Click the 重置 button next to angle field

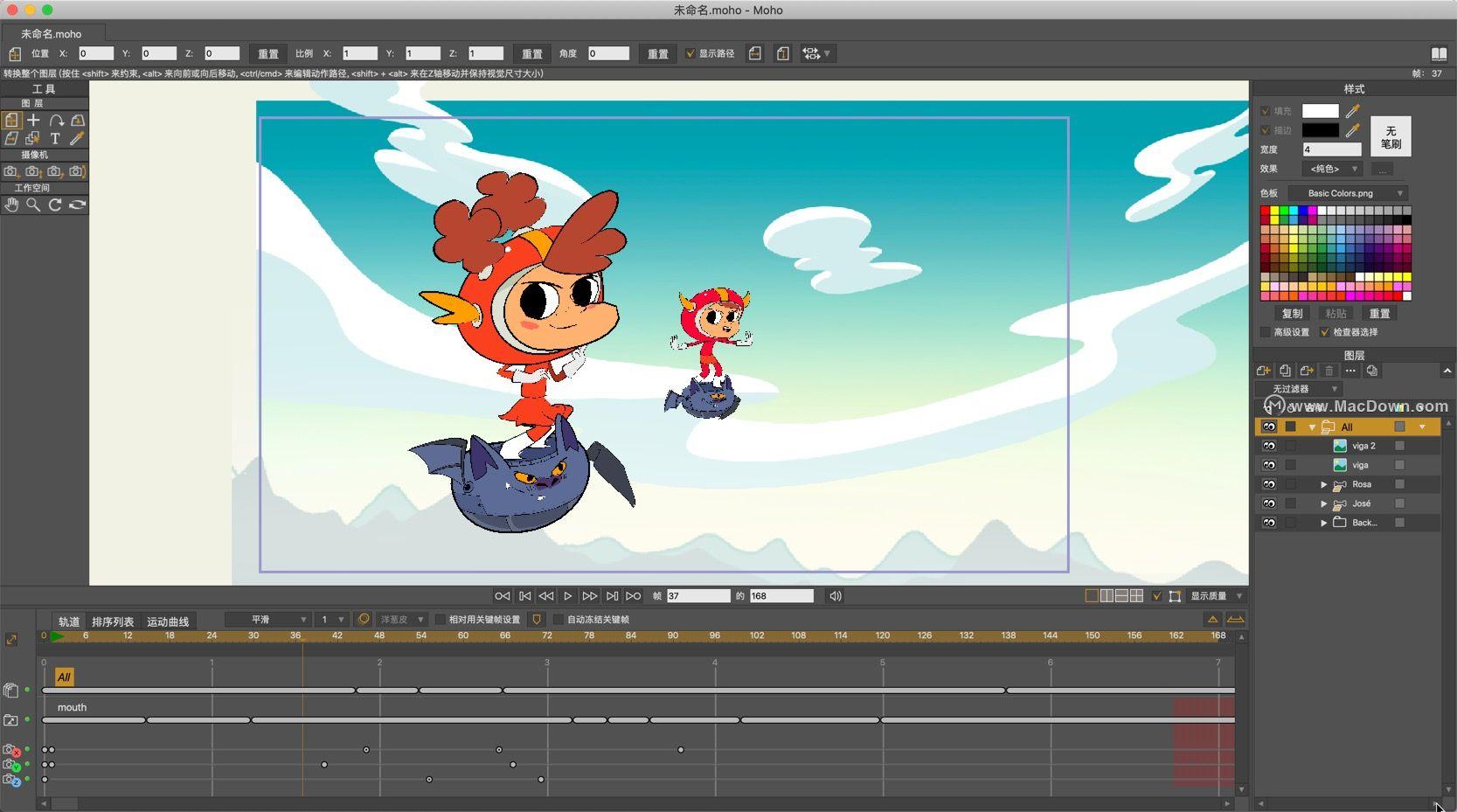tap(658, 54)
